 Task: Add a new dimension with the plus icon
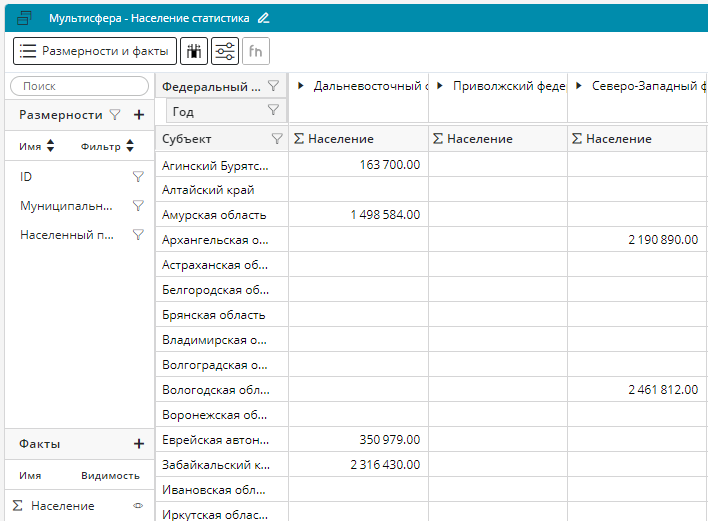tap(139, 115)
